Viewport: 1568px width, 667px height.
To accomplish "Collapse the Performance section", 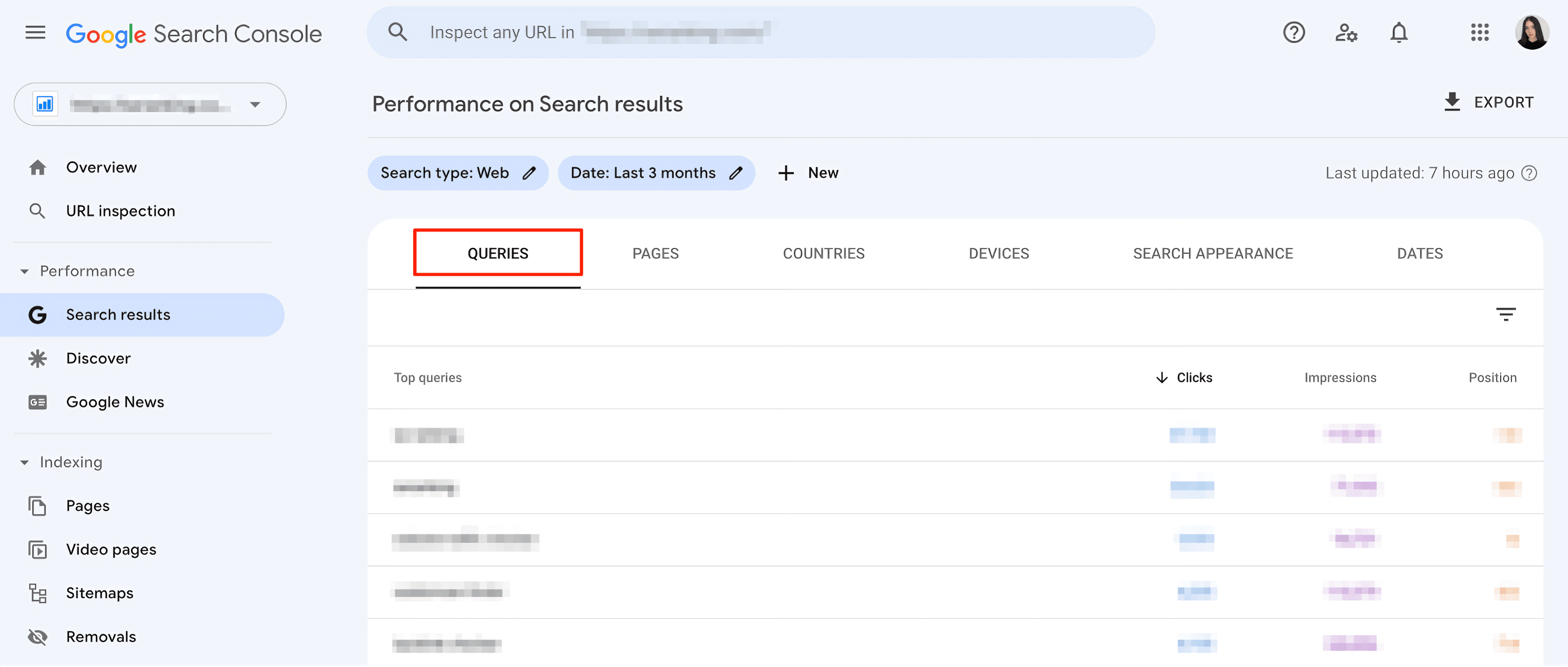I will [24, 272].
